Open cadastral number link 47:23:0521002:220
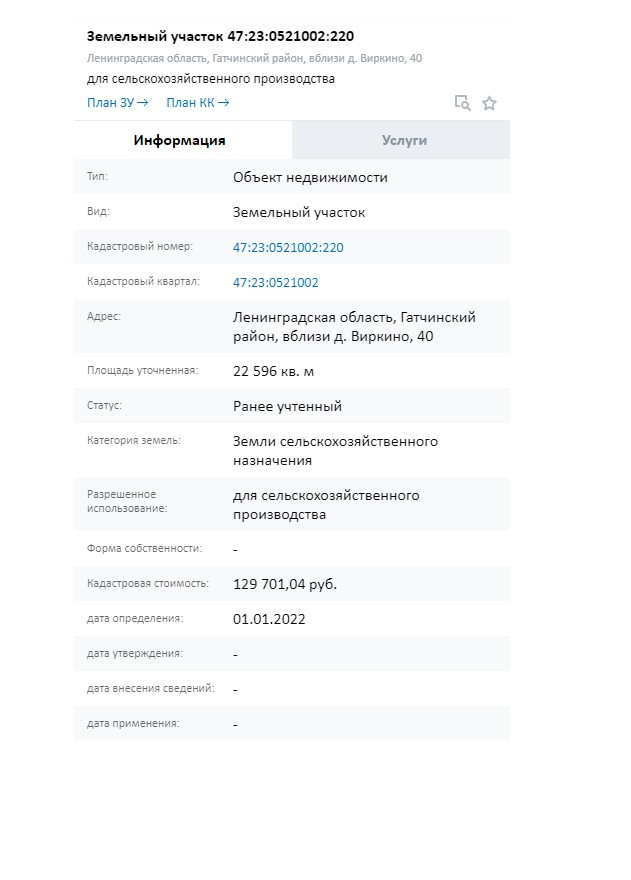The height and width of the screenshot is (880, 631). tap(288, 247)
